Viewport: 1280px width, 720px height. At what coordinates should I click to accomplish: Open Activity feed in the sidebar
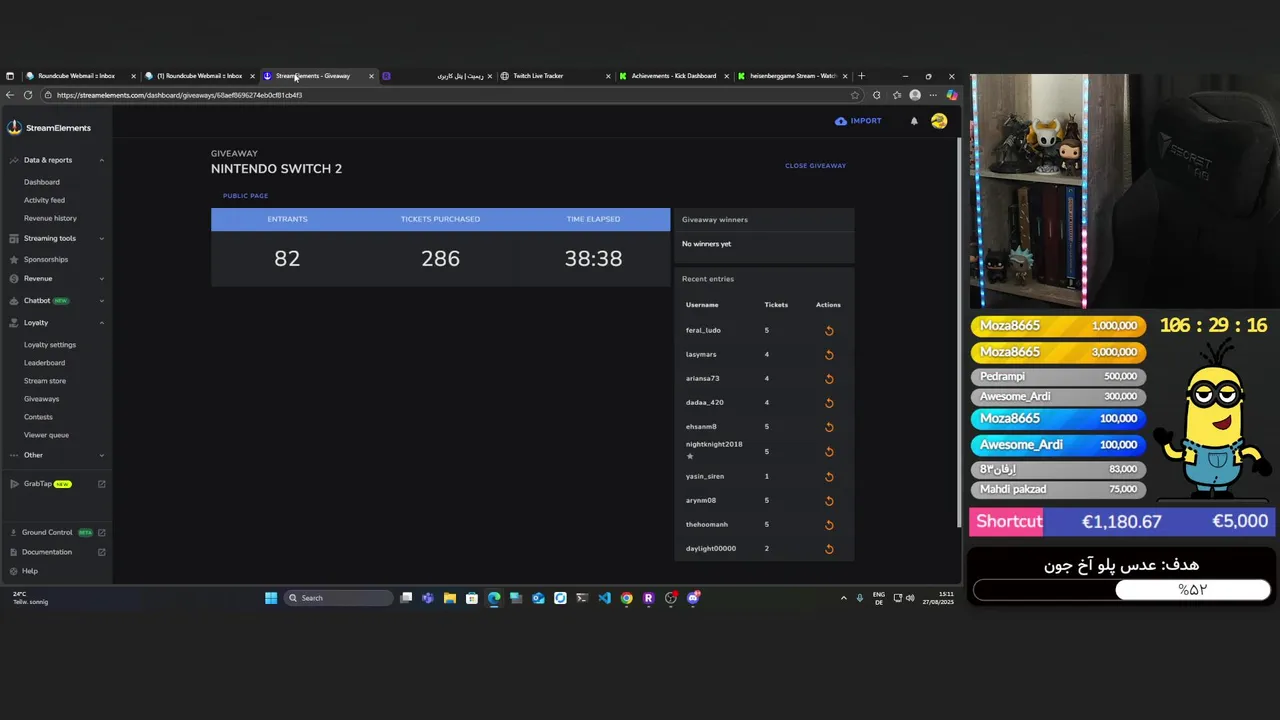[44, 200]
